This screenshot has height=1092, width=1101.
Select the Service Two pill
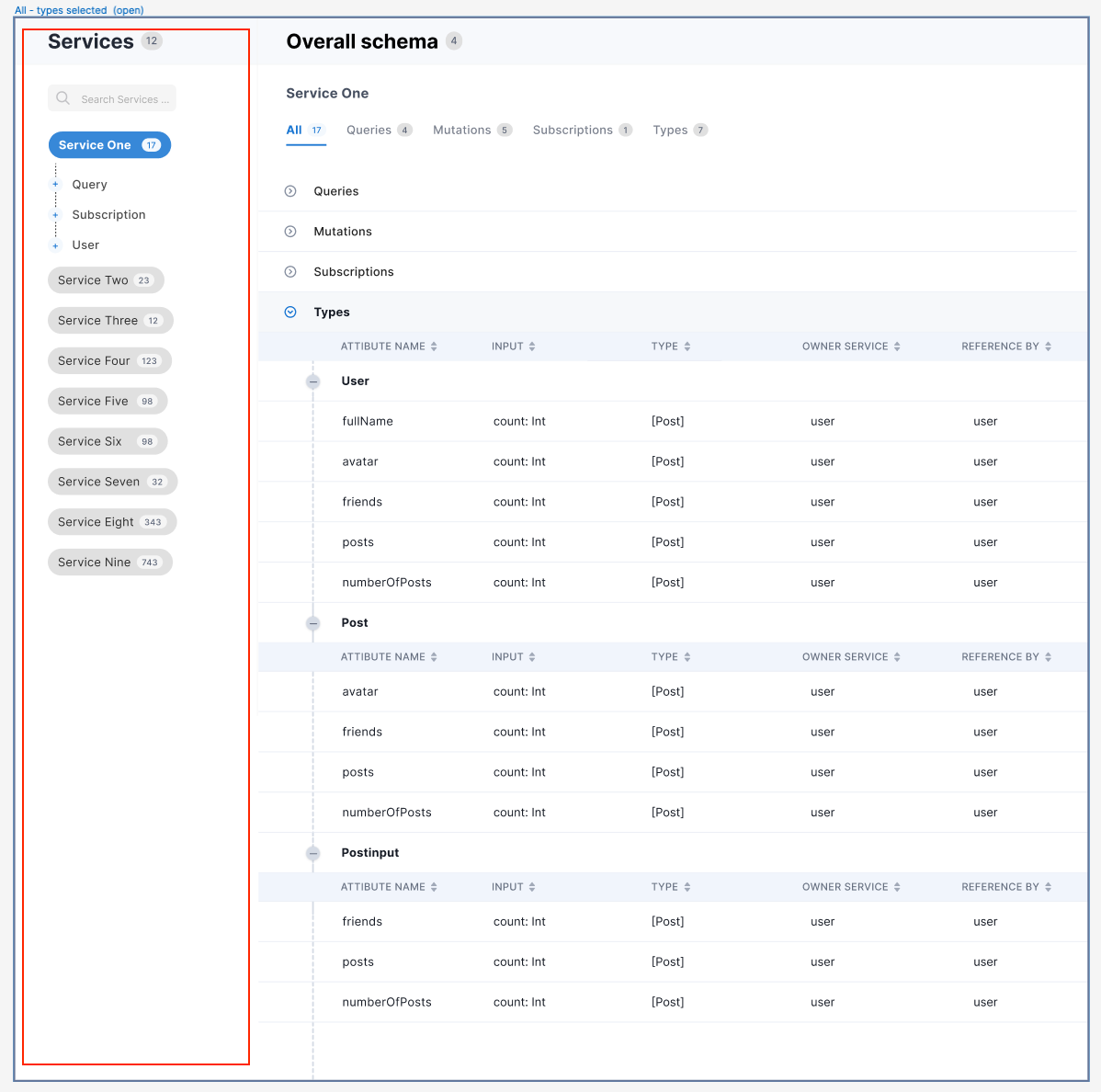tap(106, 279)
